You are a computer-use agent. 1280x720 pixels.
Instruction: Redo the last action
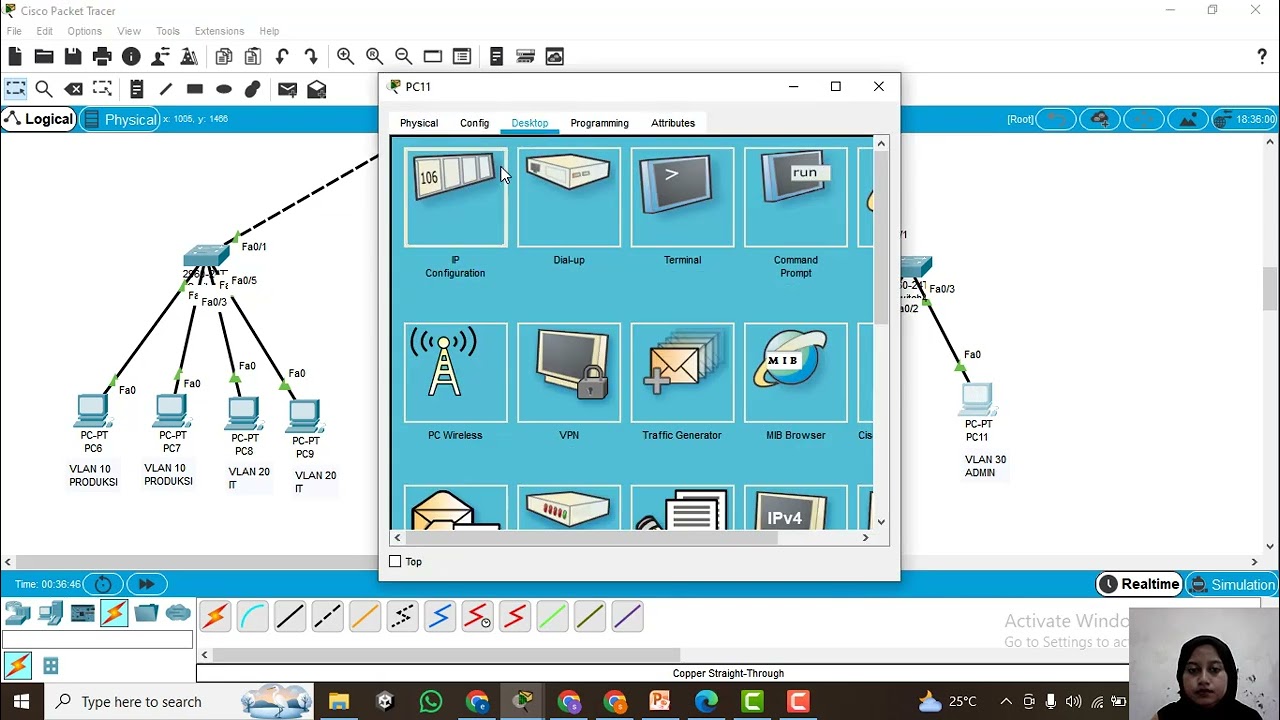pos(311,57)
